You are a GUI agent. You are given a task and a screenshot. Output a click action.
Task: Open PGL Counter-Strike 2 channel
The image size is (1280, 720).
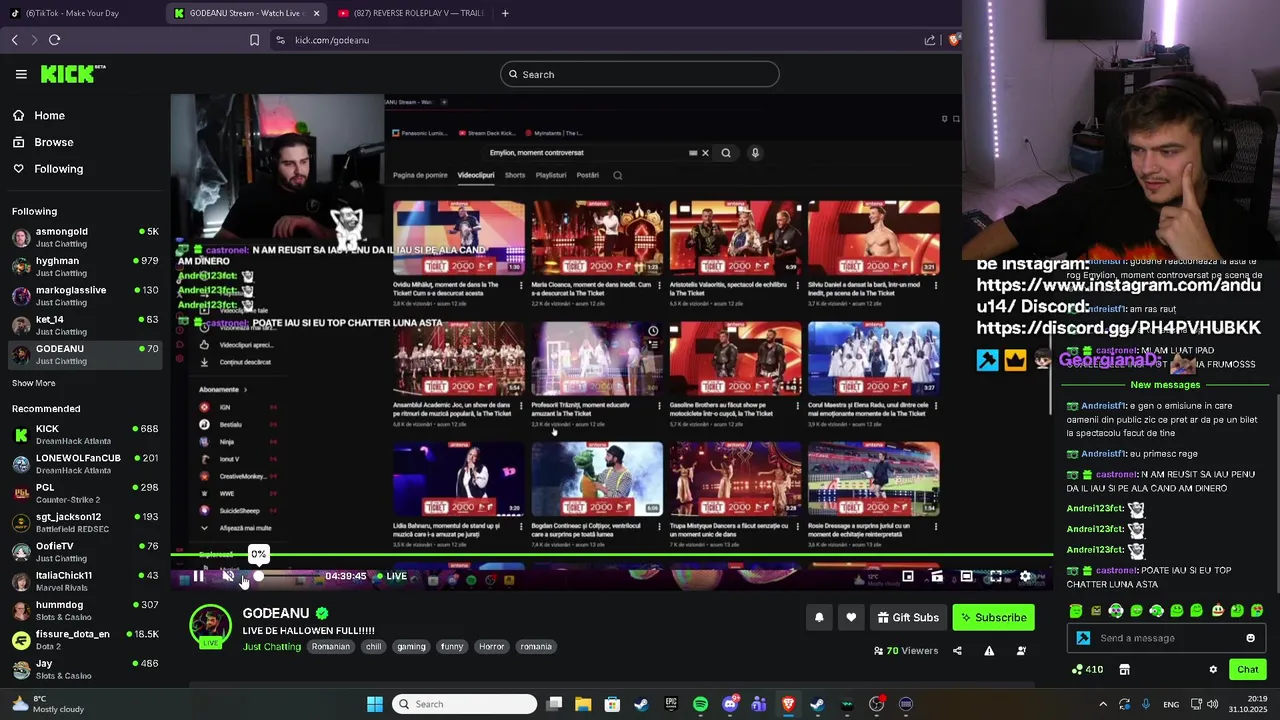click(x=85, y=493)
